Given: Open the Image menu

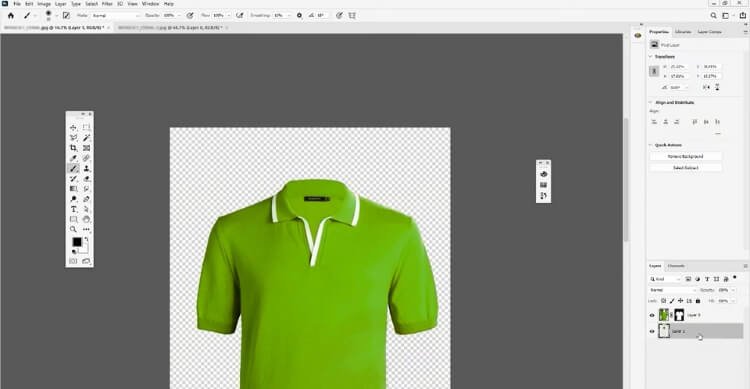Looking at the screenshot, I should (44, 4).
